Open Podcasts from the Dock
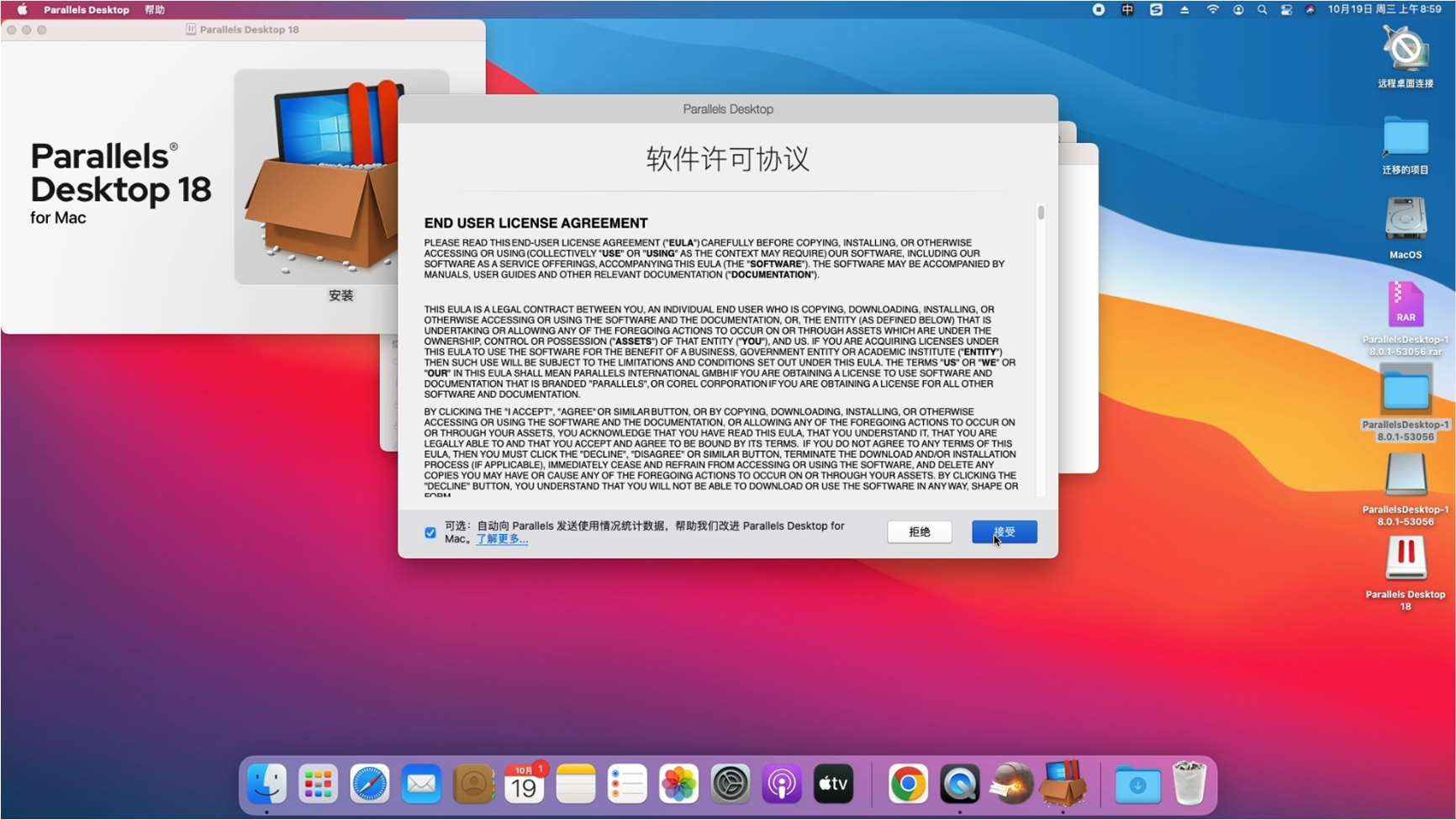Screen dimensions: 1456x820 (x=782, y=785)
